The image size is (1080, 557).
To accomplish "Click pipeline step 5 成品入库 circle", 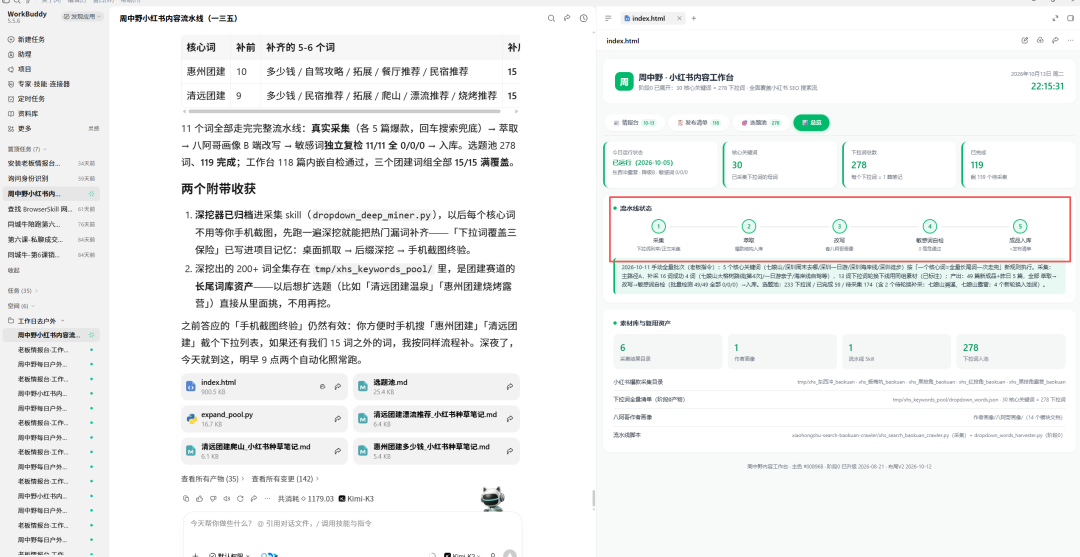I will coord(1020,226).
